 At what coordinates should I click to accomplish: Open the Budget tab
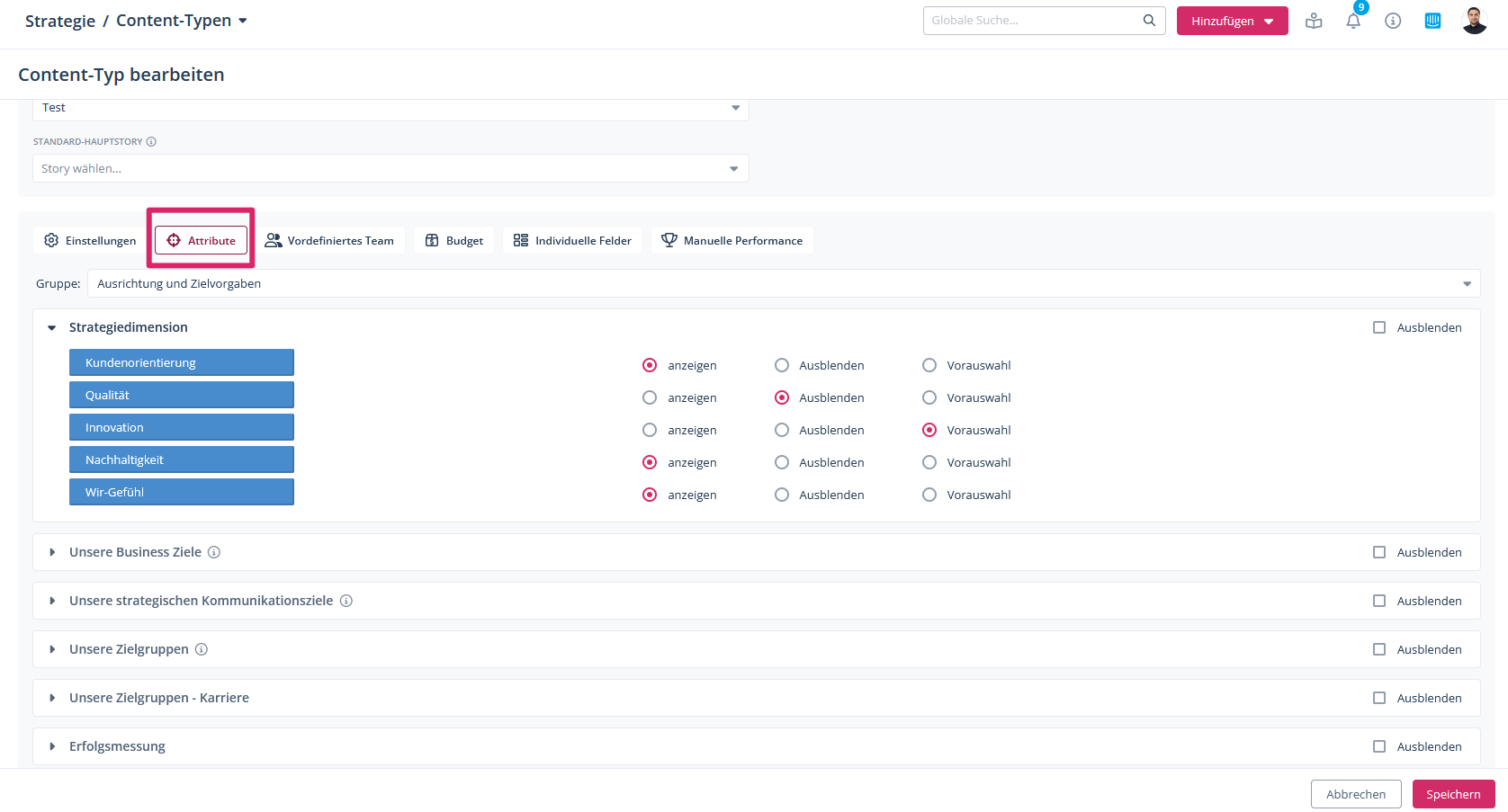pyautogui.click(x=453, y=240)
